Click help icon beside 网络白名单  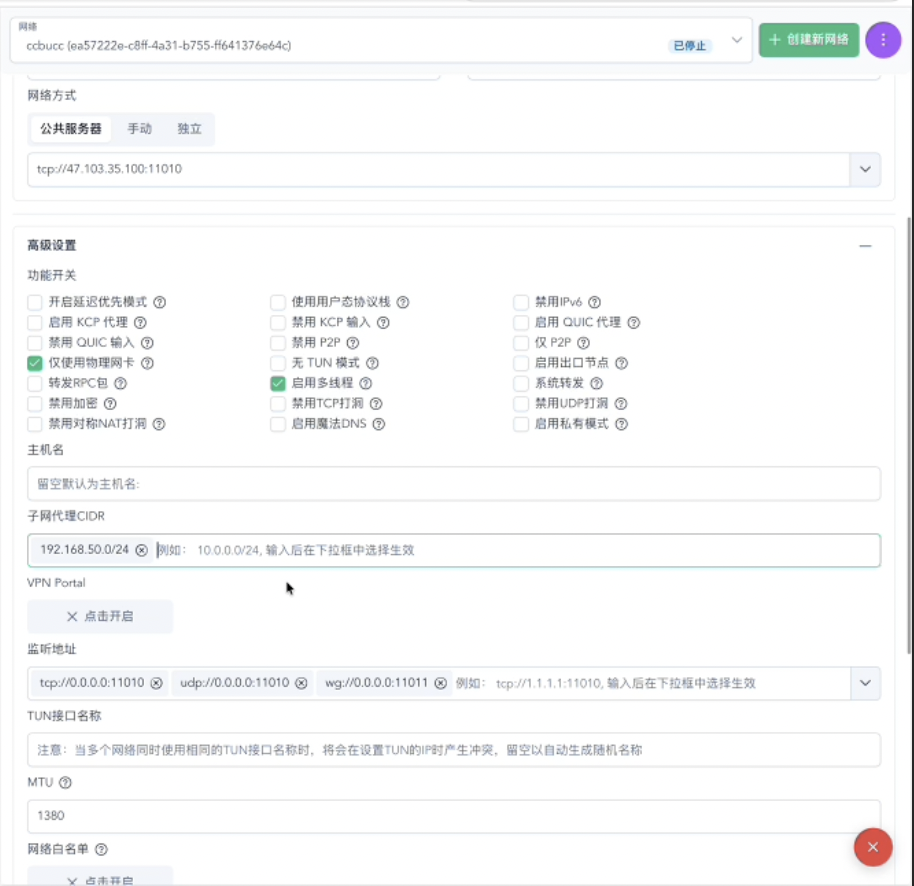101,849
